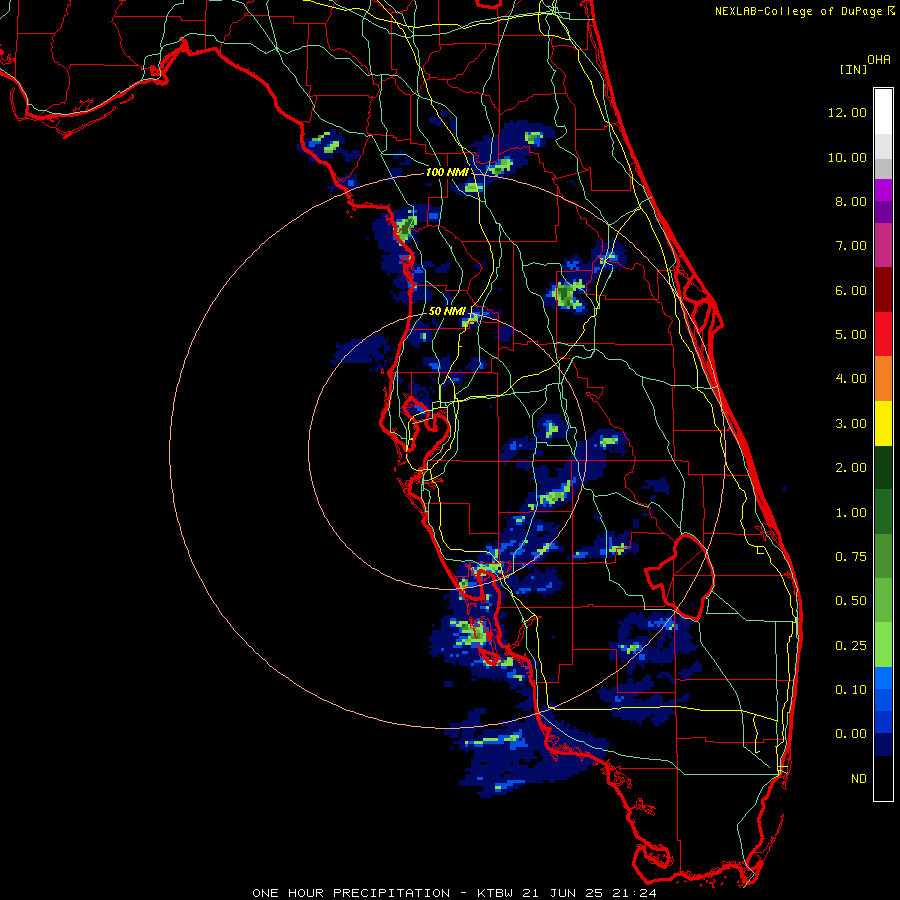900x900 pixels.
Task: Click the 7.00 legend value
Action: 851,246
